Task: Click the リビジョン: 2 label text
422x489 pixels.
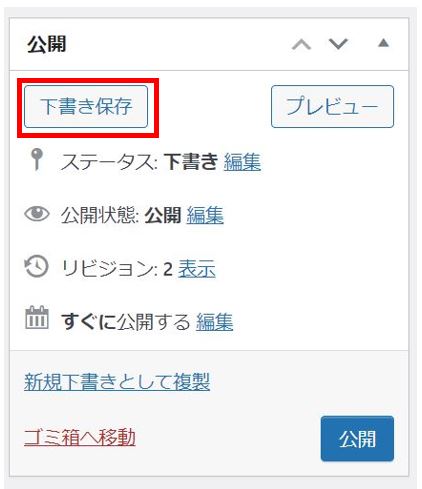Action: (x=117, y=269)
